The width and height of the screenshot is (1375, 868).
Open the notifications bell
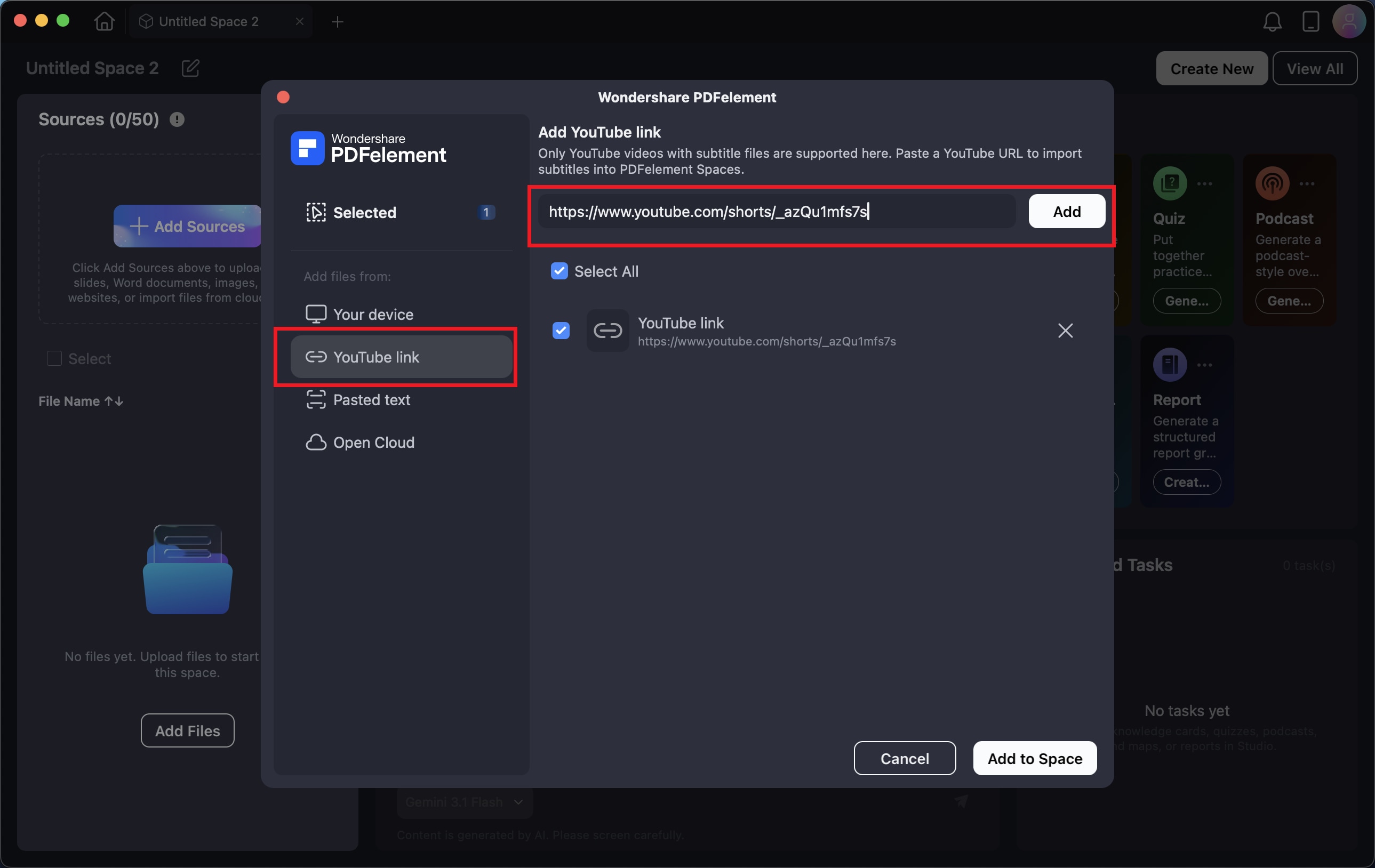coord(1272,22)
